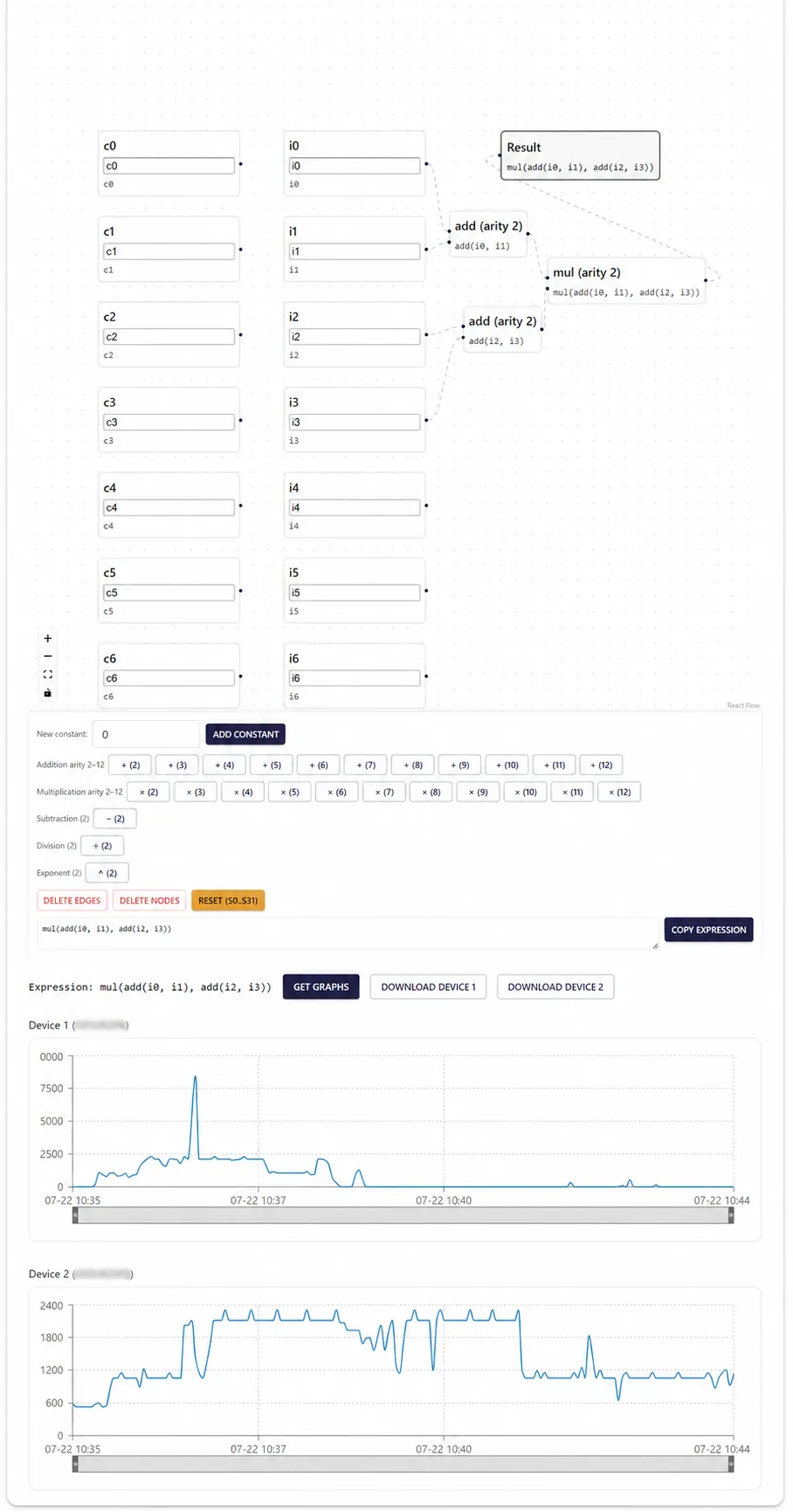Click the c5 node input field

pyautogui.click(x=169, y=593)
